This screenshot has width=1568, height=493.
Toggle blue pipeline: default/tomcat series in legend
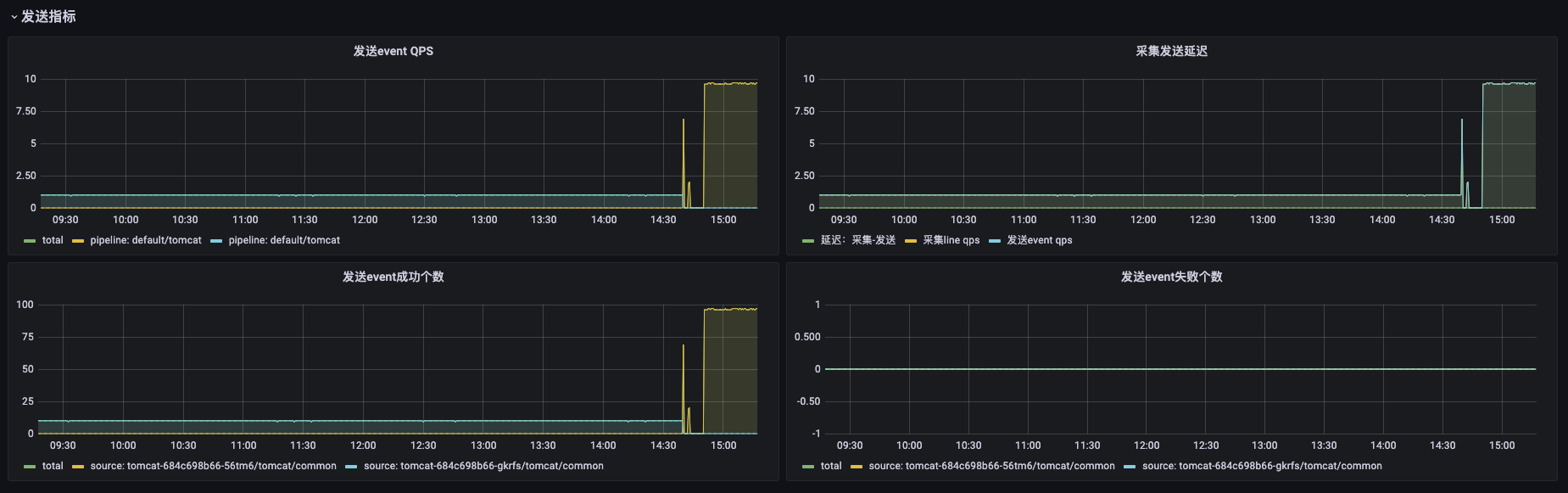[x=284, y=240]
